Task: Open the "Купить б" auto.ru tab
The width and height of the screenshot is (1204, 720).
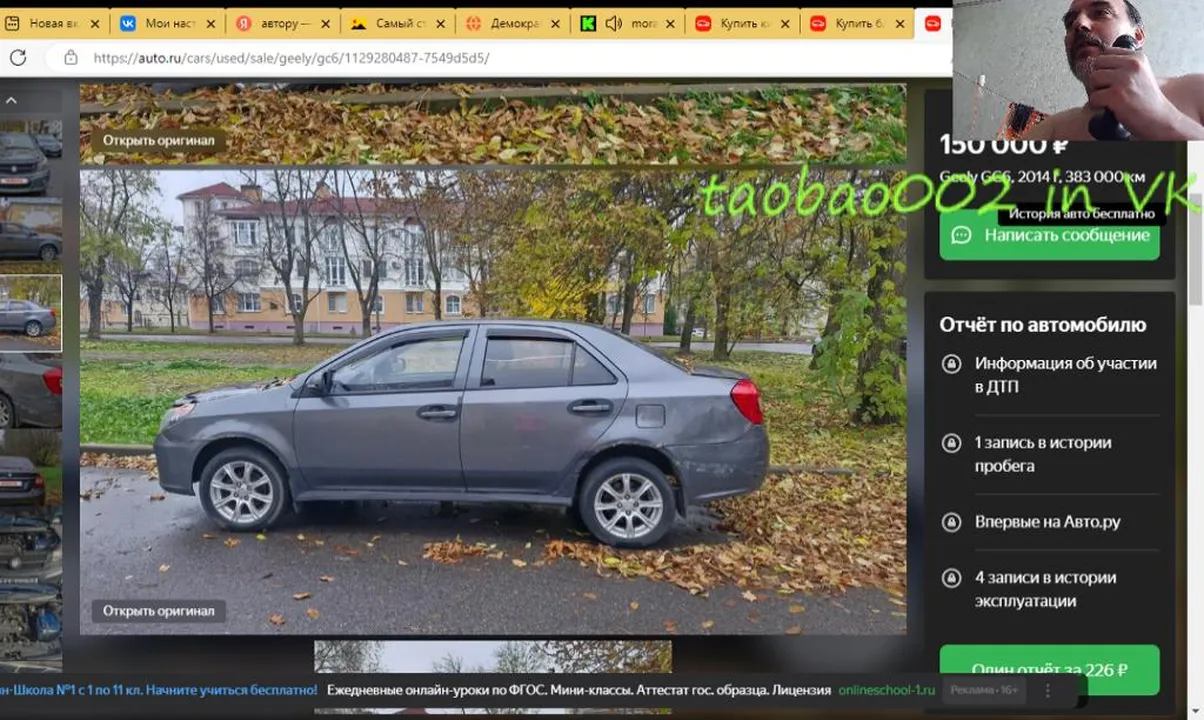Action: 856,23
